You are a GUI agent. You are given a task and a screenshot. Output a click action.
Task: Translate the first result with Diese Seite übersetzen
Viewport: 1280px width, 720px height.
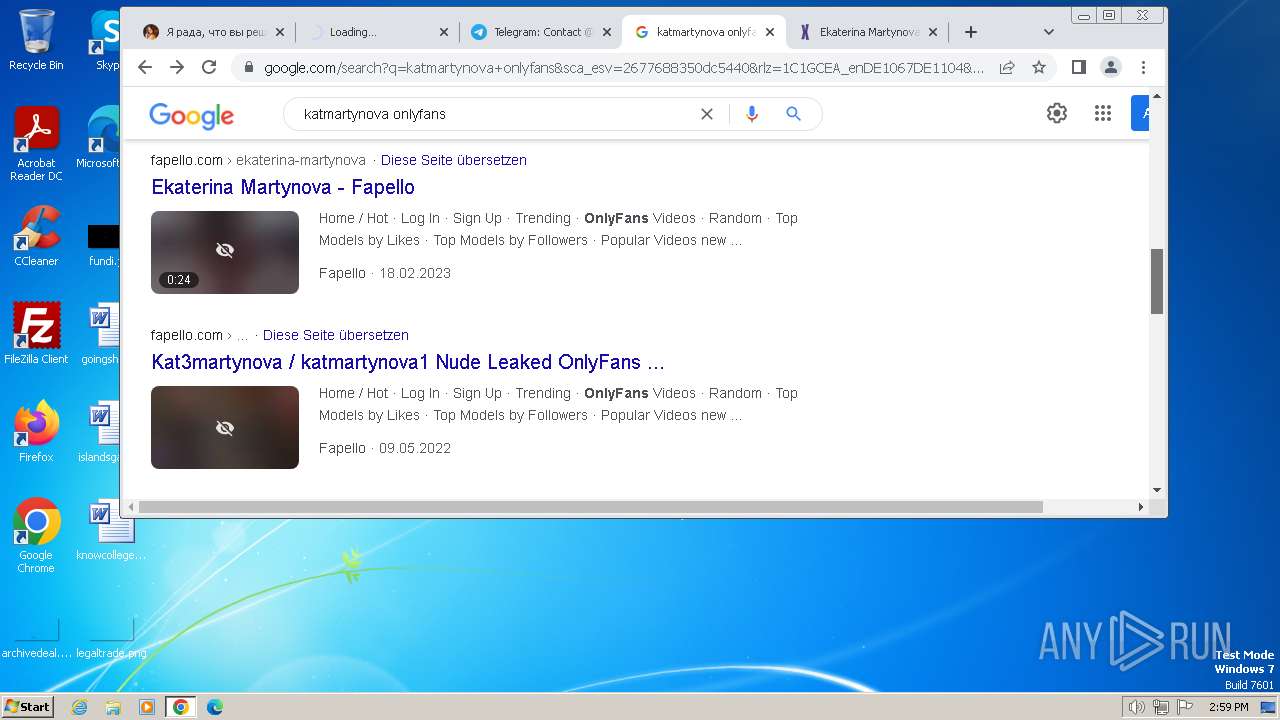(454, 160)
